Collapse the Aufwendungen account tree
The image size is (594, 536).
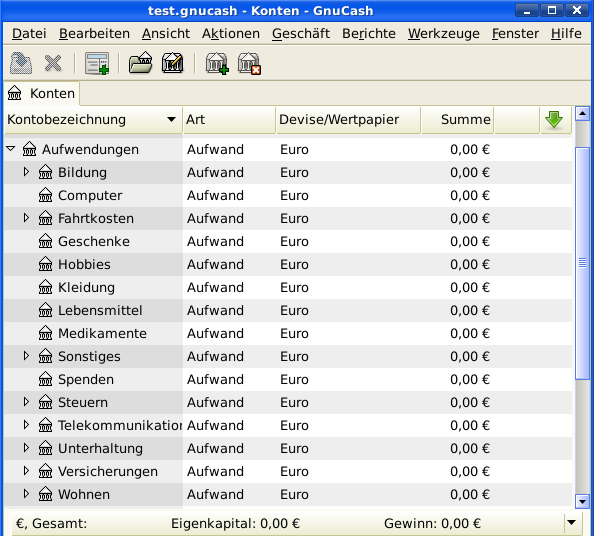[x=11, y=149]
